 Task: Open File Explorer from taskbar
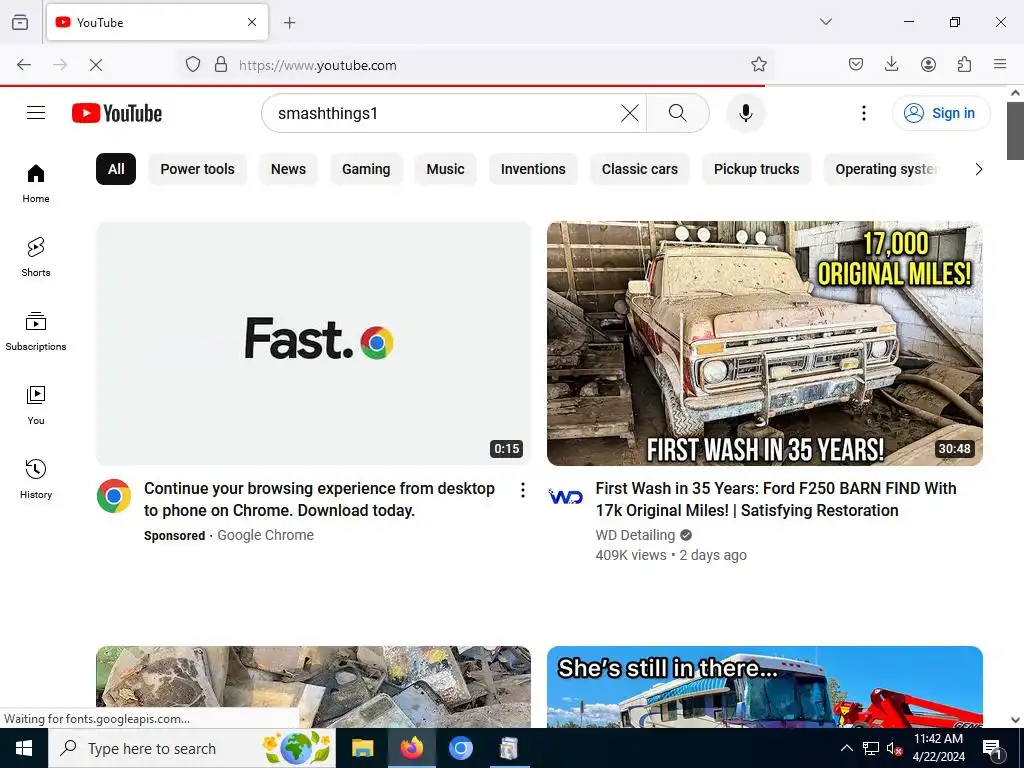click(362, 748)
